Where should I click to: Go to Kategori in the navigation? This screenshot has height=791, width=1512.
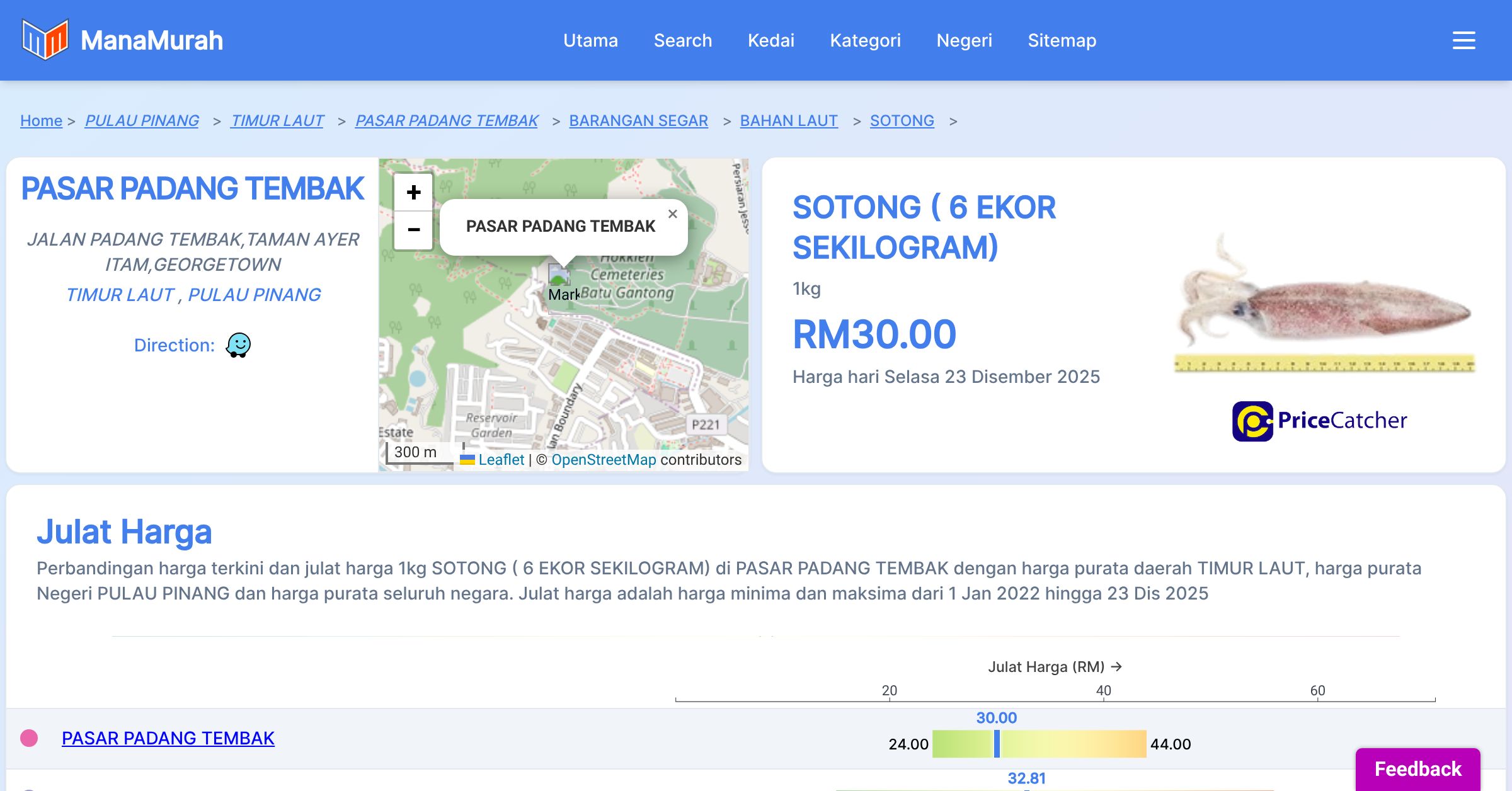click(x=865, y=40)
